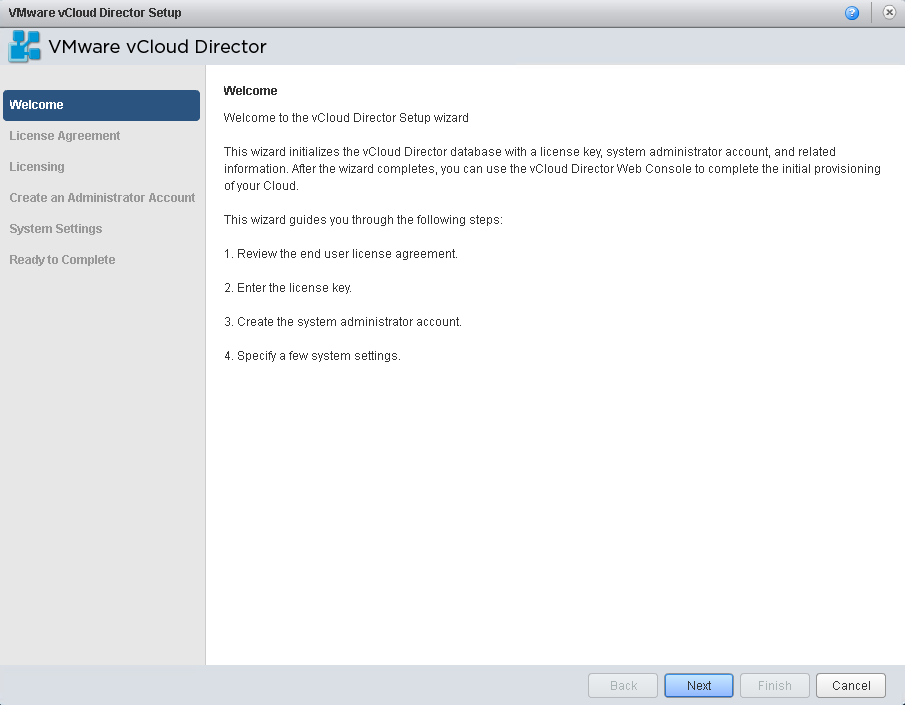Click the VMware vCloud Director header text

(x=157, y=47)
